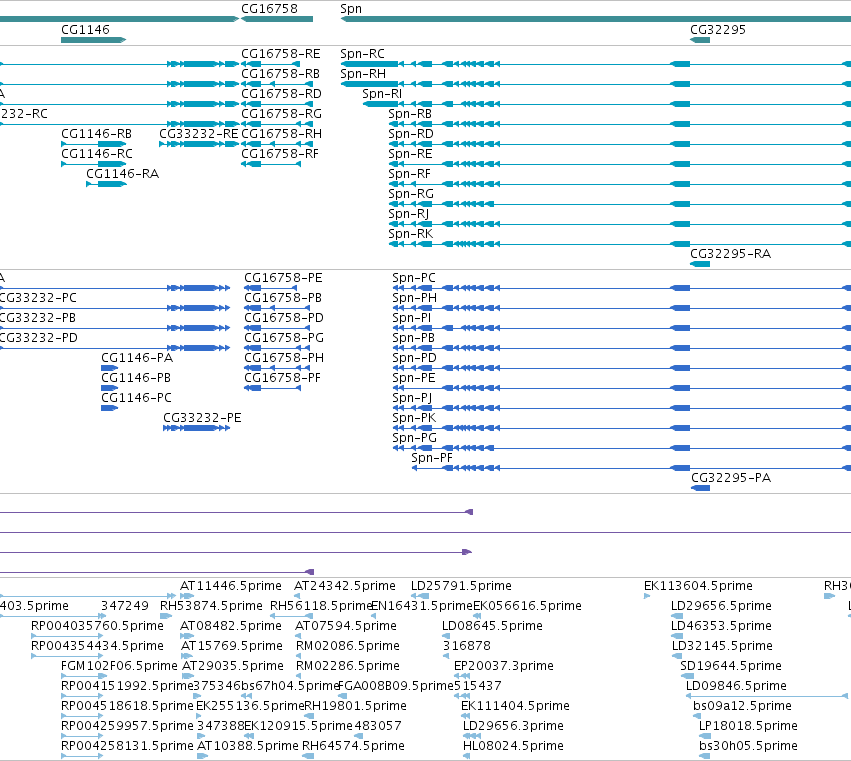
Task: Open the Spn-PH protein label
Action: (414, 299)
